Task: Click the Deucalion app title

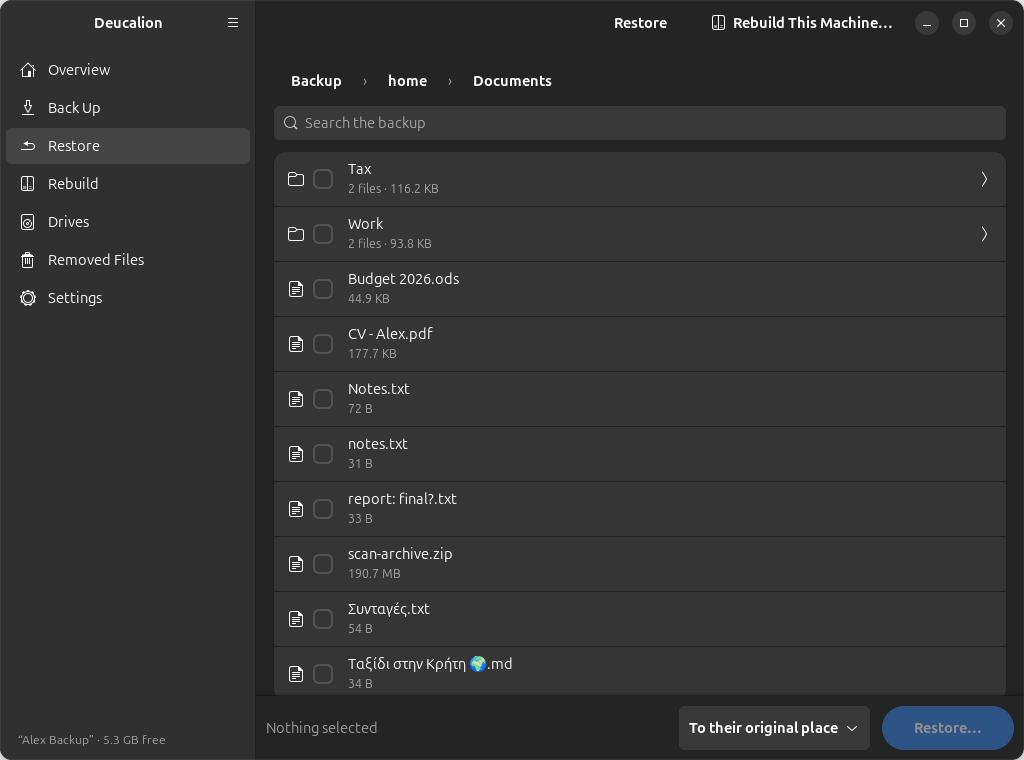Action: (x=128, y=23)
